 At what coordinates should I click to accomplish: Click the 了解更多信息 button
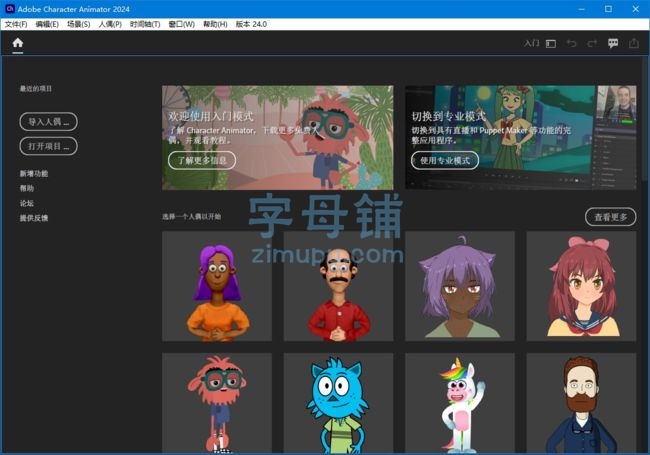point(202,160)
